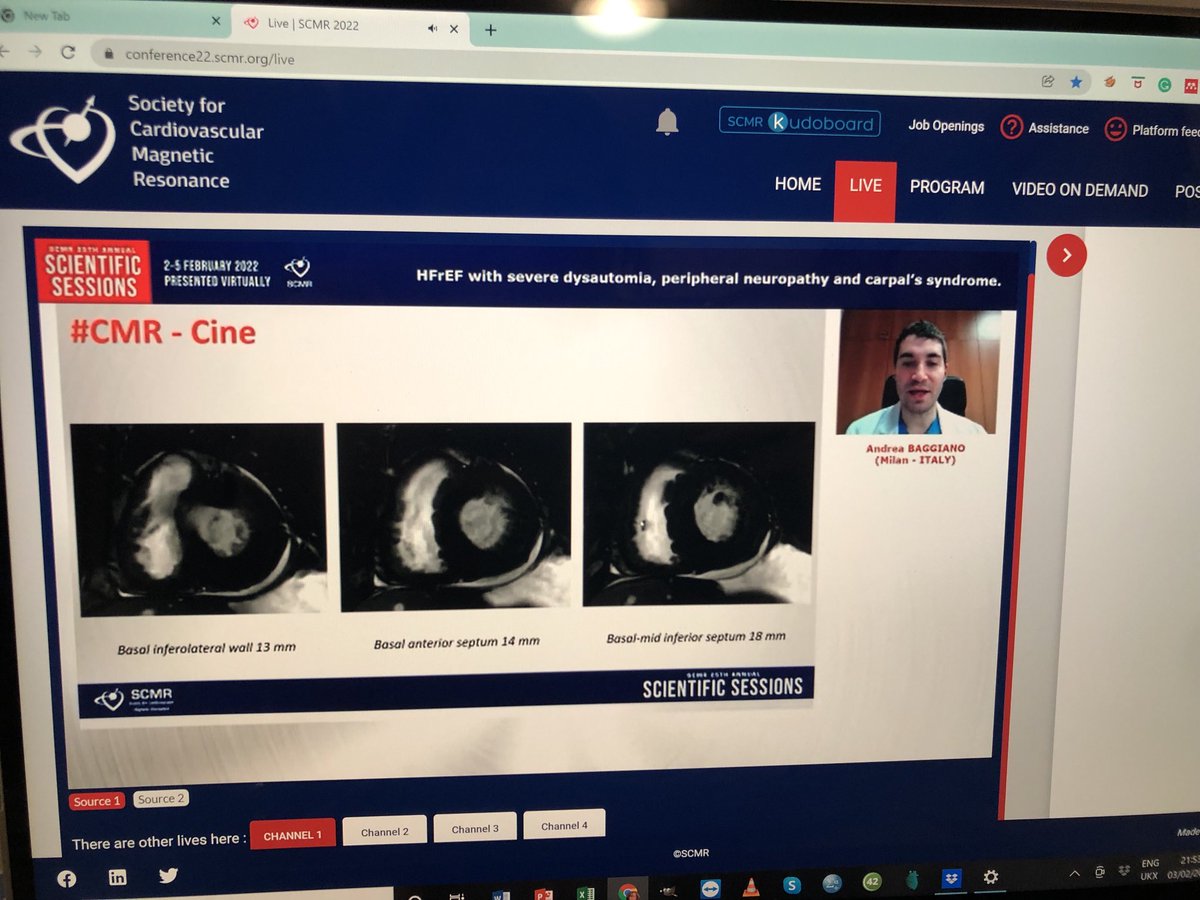This screenshot has width=1200, height=900.
Task: Click the orange browser extension icon
Action: pos(1109,83)
